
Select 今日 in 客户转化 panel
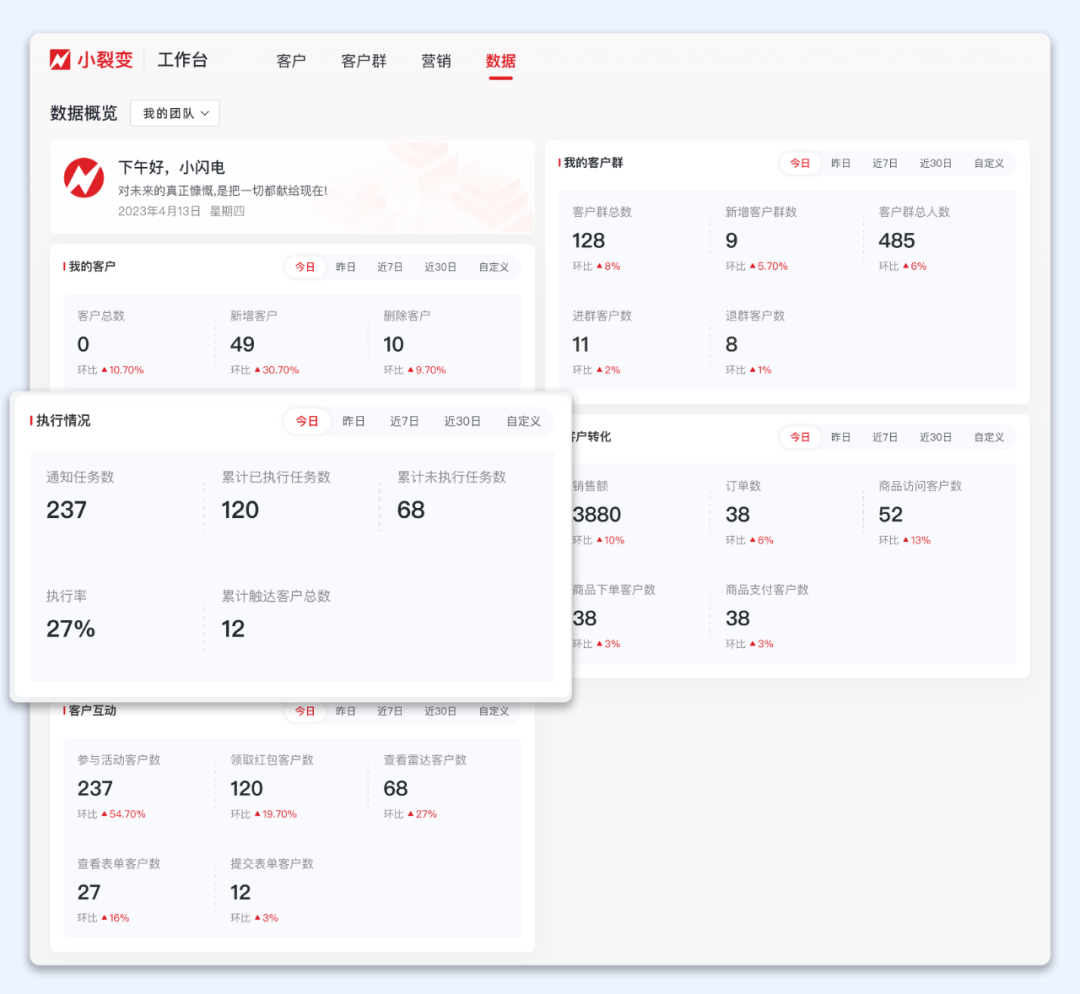tap(800, 437)
